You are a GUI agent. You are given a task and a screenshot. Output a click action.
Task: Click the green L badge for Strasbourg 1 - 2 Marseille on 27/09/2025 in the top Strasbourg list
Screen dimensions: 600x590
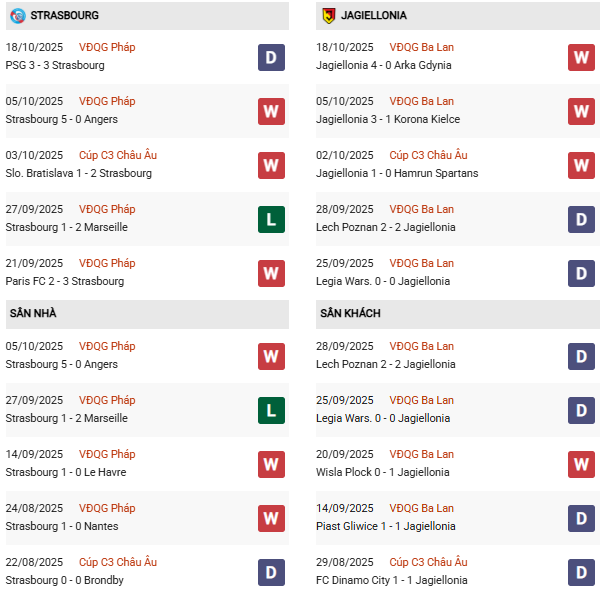pyautogui.click(x=271, y=219)
